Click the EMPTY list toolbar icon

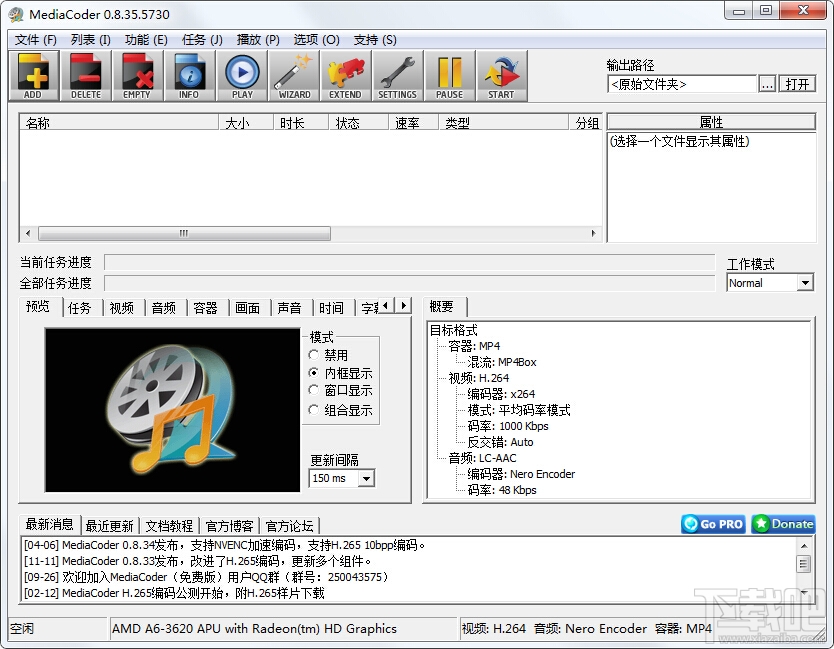click(x=137, y=76)
